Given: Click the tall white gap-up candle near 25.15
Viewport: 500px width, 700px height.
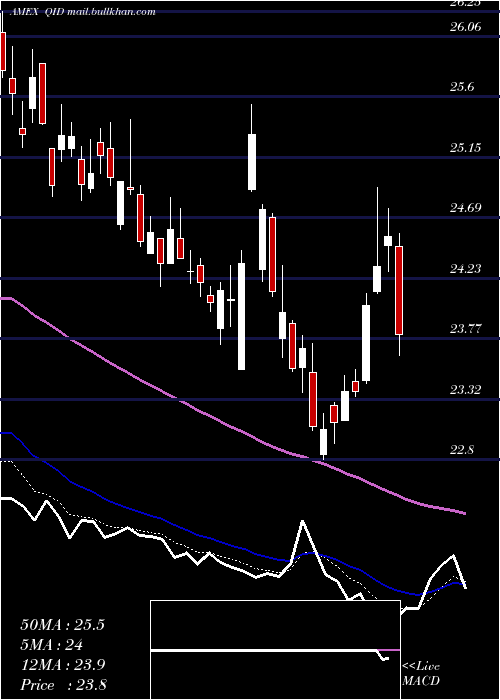Looking at the screenshot, I should pos(252,162).
